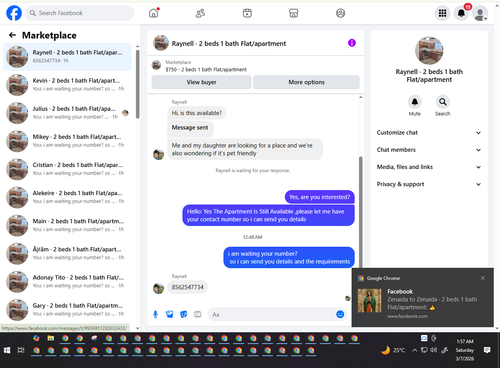The height and width of the screenshot is (368, 500).
Task: Click Raynell's avatar beside phone number message
Action: point(158,288)
